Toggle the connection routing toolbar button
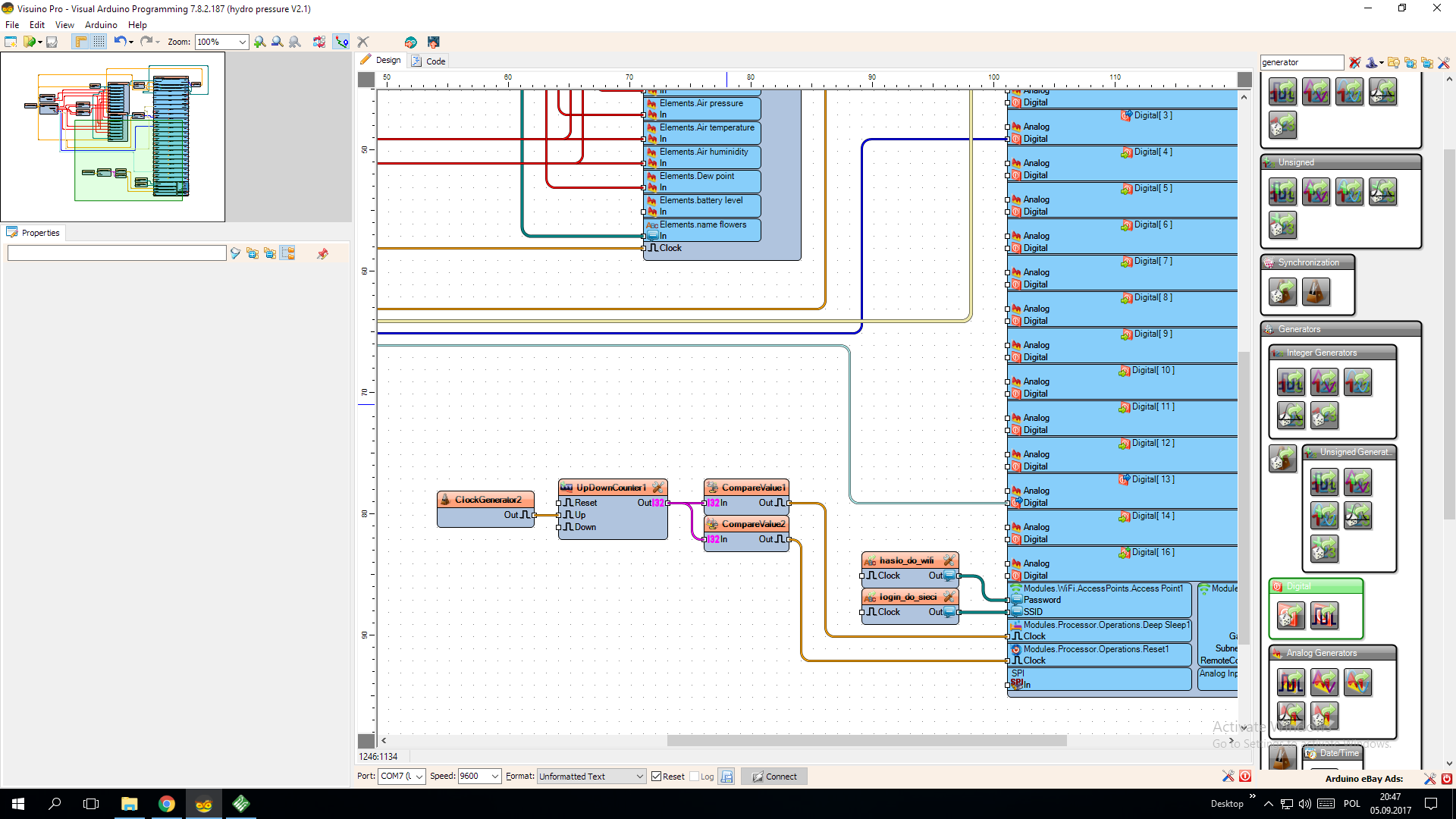This screenshot has height=819, width=1456. tap(341, 42)
